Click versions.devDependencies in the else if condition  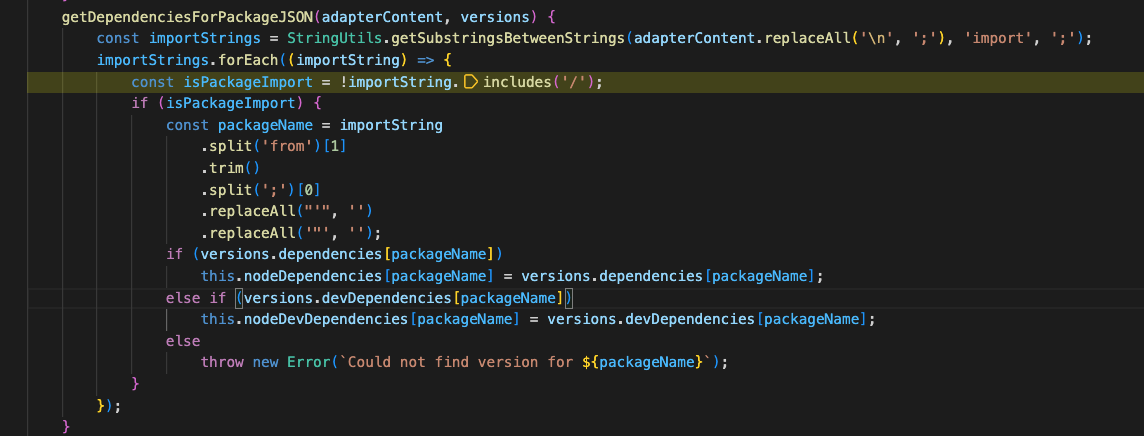tap(347, 297)
